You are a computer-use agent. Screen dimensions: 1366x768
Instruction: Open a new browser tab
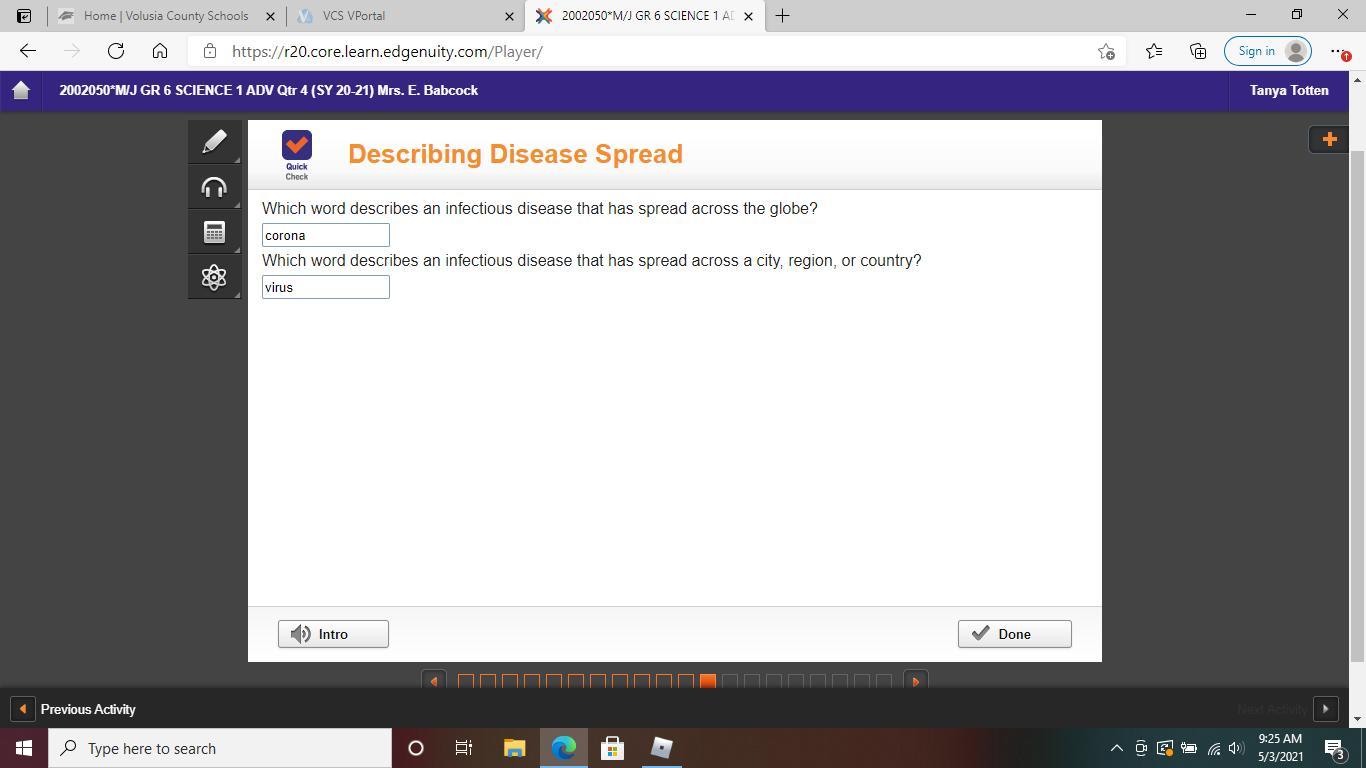(x=782, y=16)
